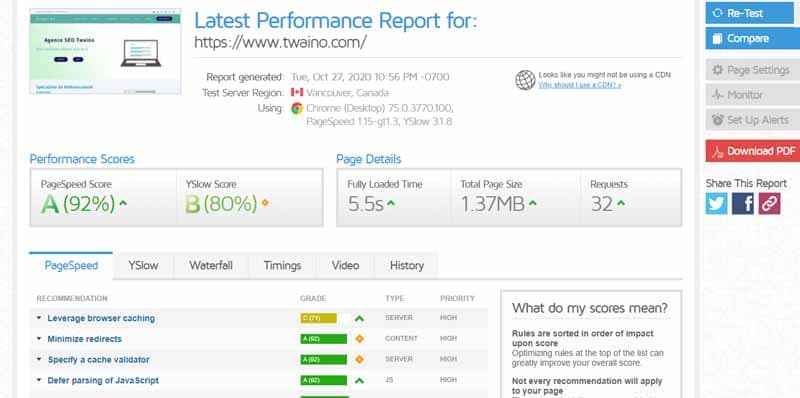
Task: Share report via Twitter icon
Action: (x=717, y=204)
